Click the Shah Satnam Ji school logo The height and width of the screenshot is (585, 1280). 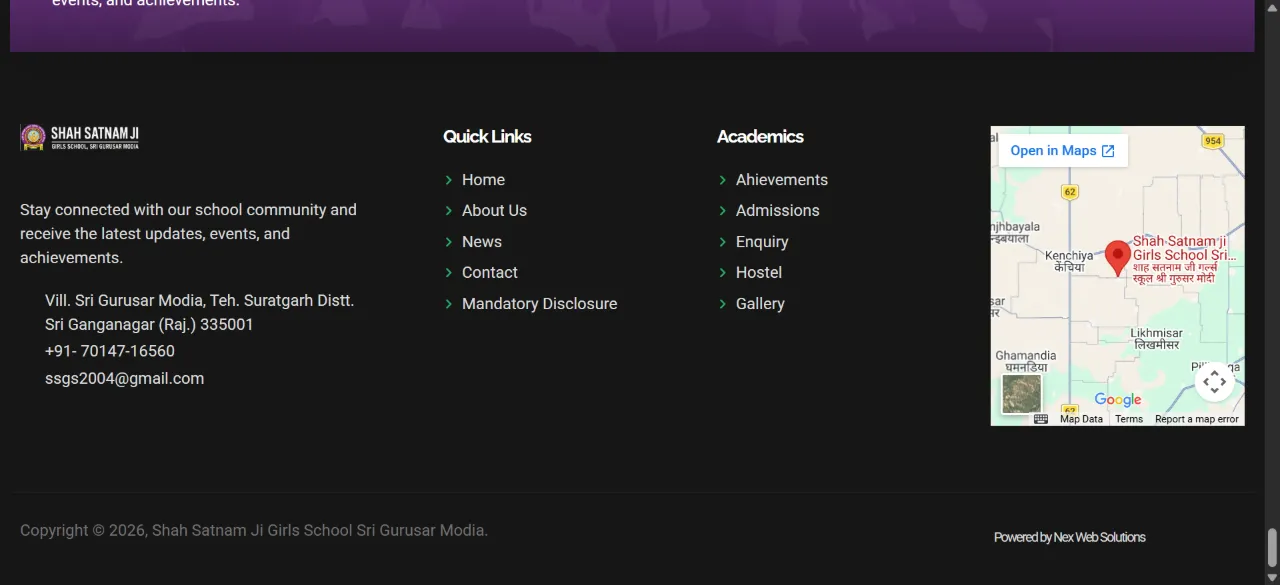tap(80, 137)
